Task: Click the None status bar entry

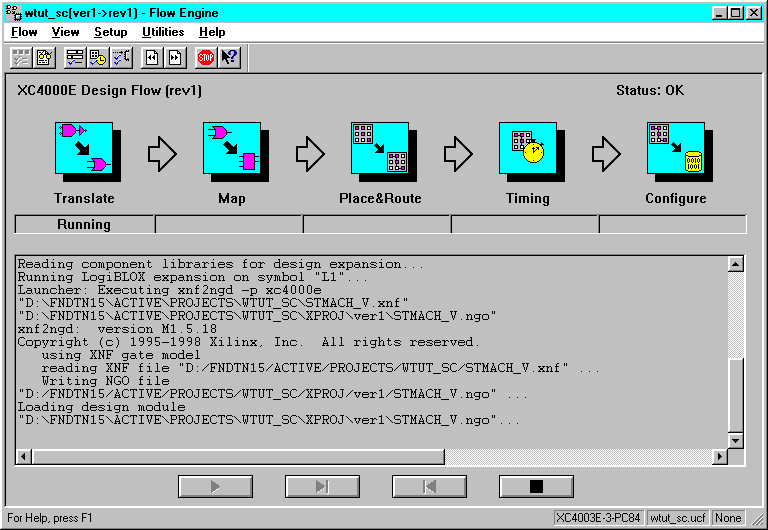Action: pos(728,518)
